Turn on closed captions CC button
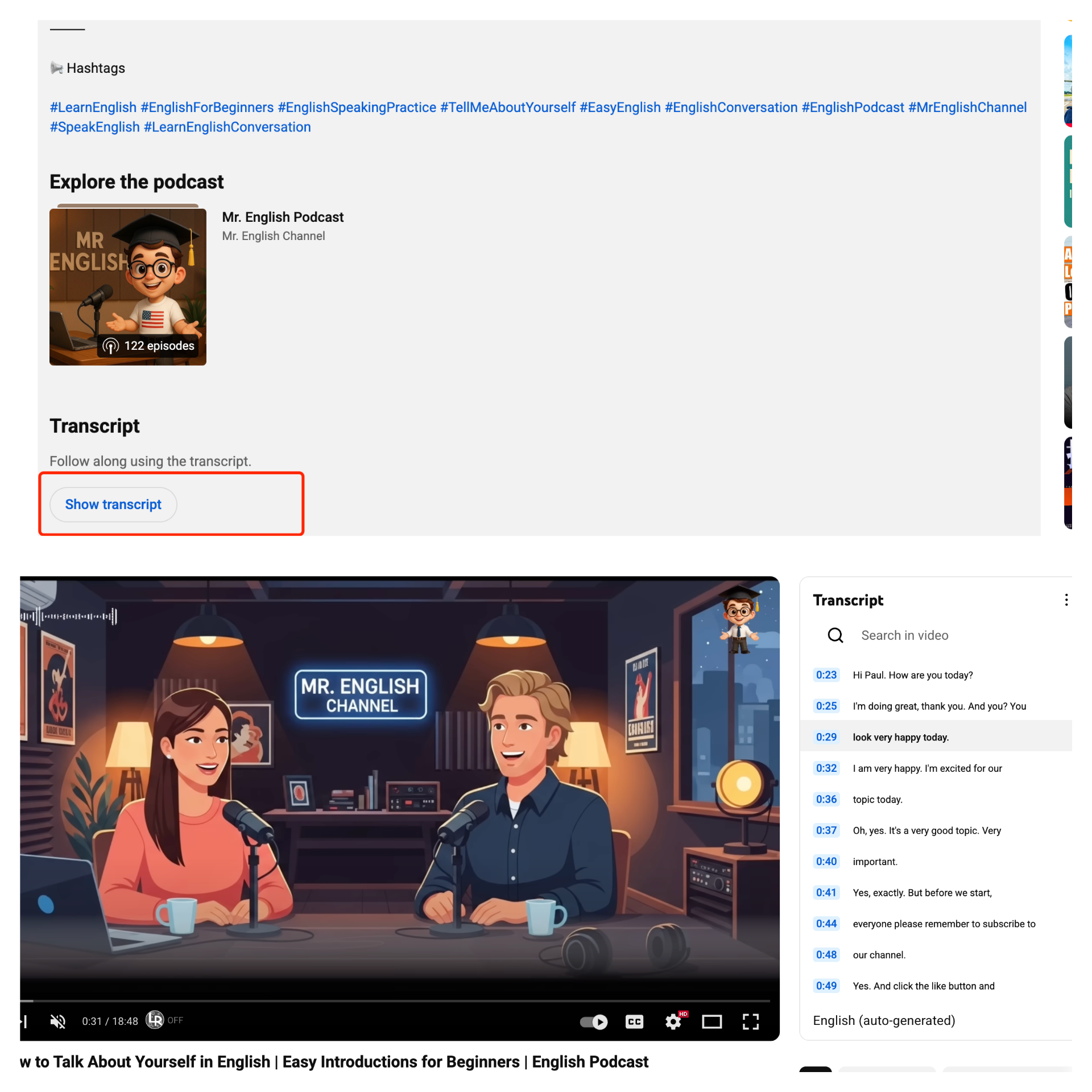Viewport: 1092px width, 1092px height. [x=634, y=1022]
